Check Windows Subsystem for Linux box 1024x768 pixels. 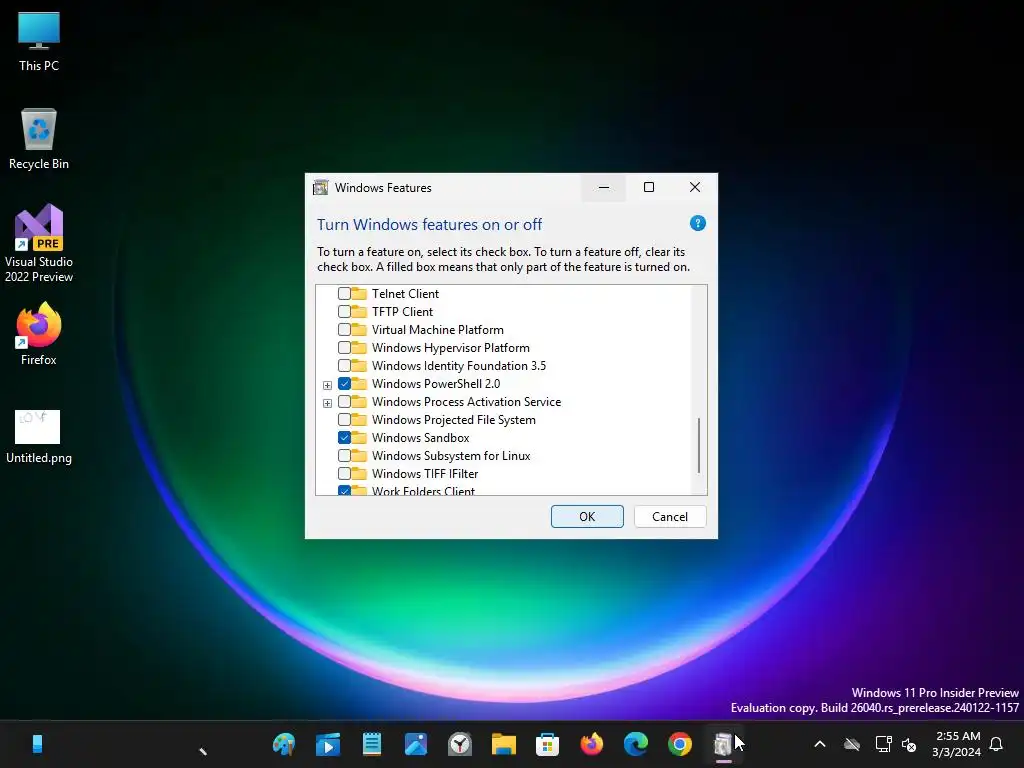(344, 455)
